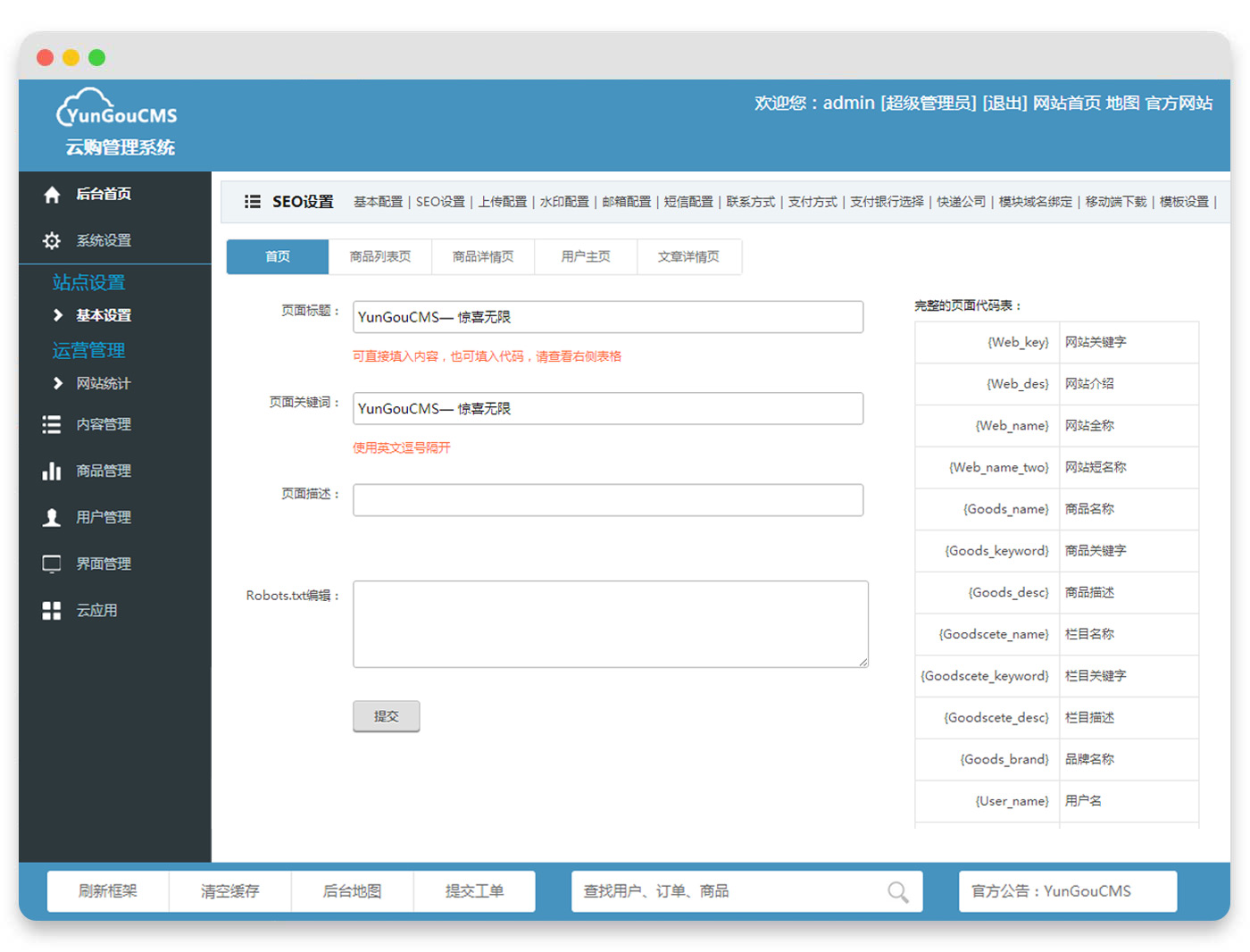The height and width of the screenshot is (952, 1250).
Task: Click the 清空缓存 button
Action: 230,891
